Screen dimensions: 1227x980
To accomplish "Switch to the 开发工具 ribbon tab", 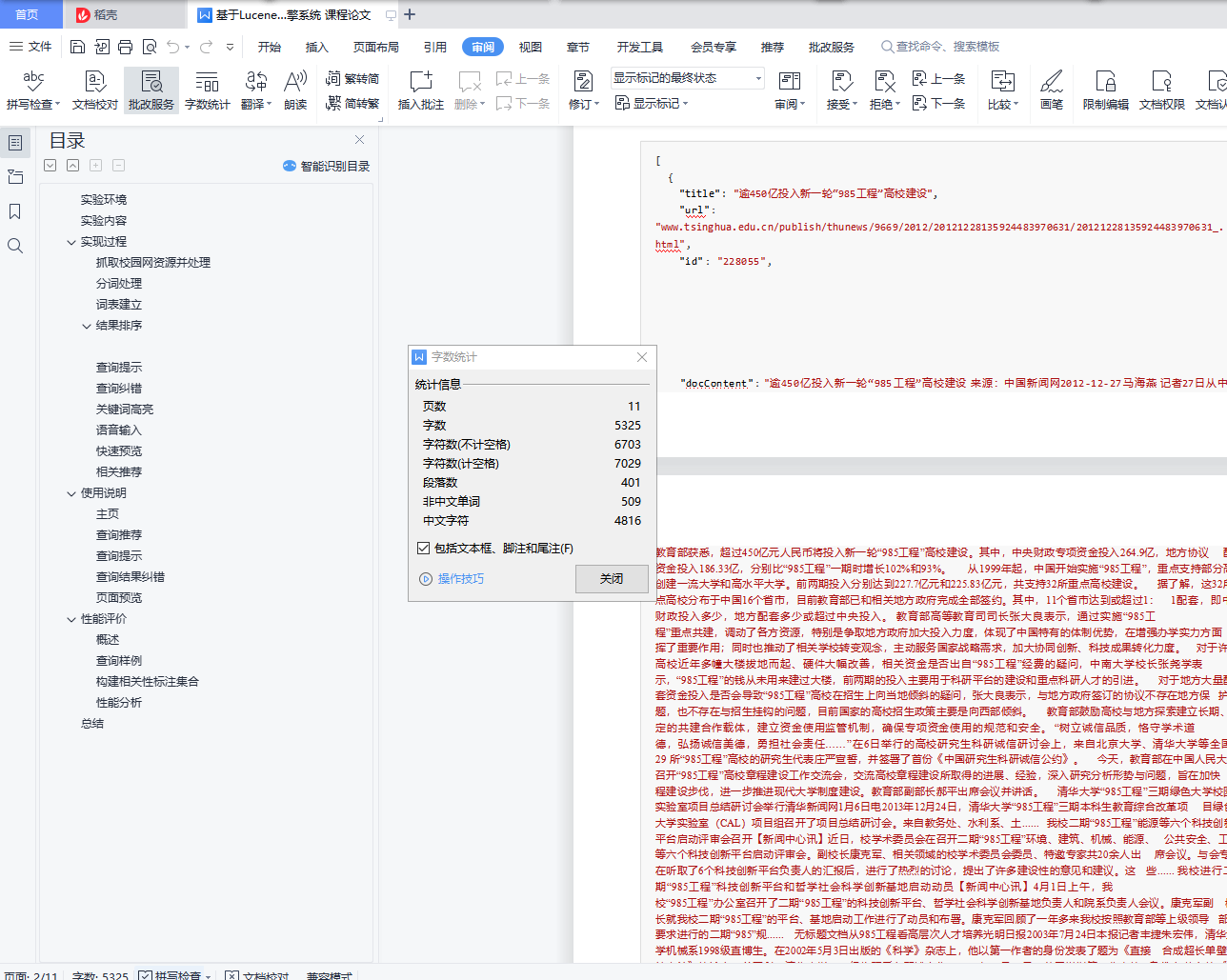I will [x=640, y=47].
